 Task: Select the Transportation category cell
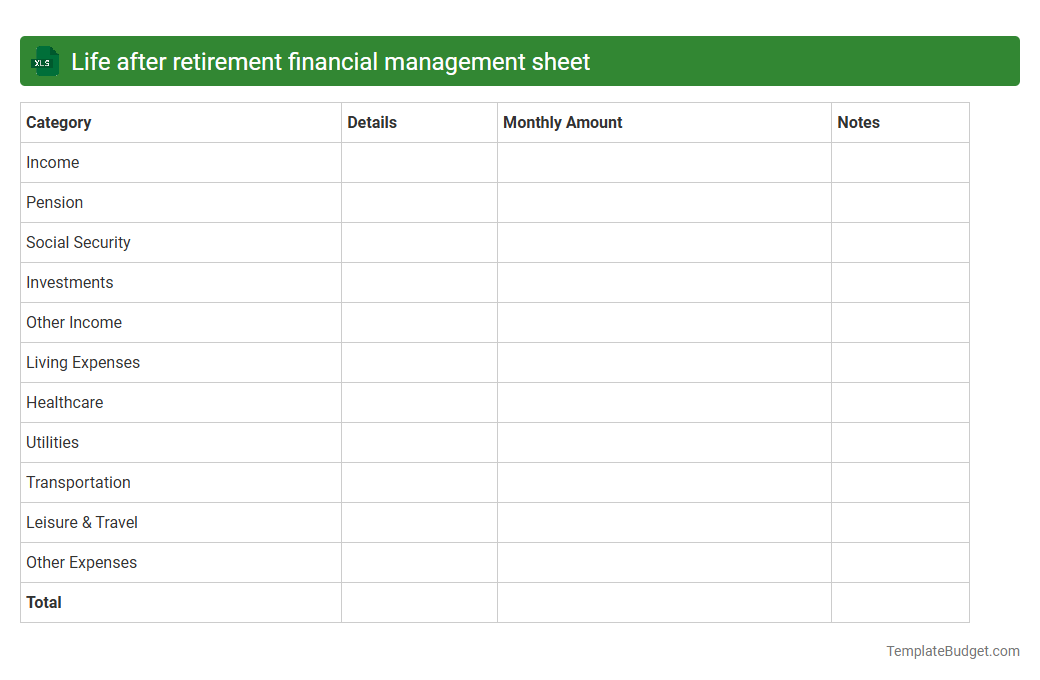click(78, 482)
